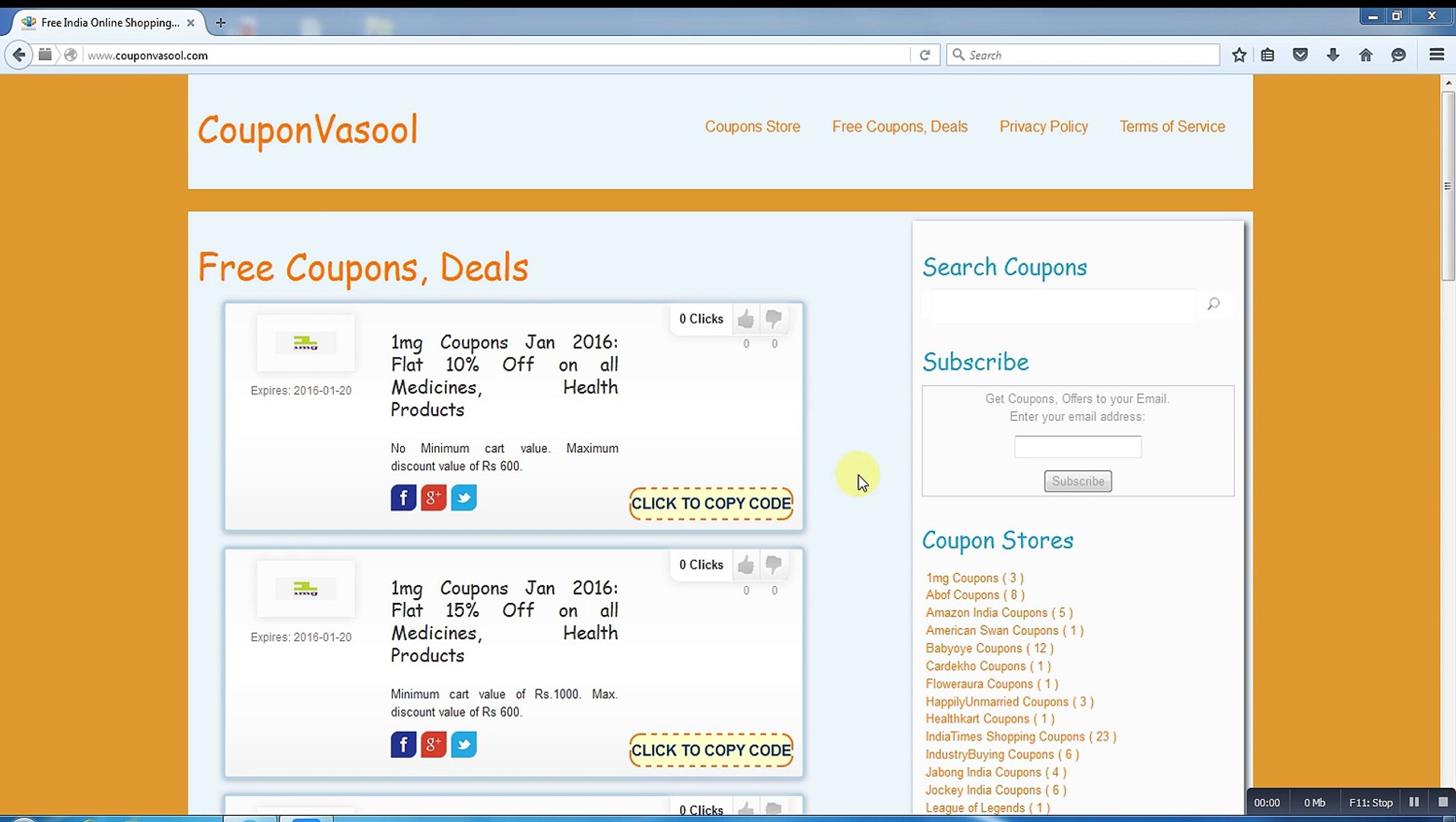Share 10% Off coupon on Google Plus
This screenshot has height=822, width=1456.
[434, 498]
